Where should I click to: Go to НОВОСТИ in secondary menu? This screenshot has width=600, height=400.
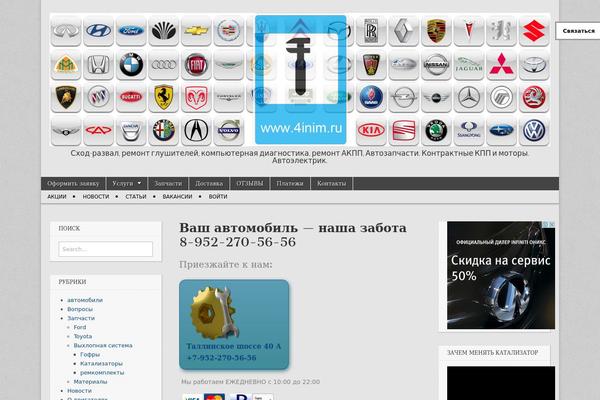click(x=96, y=196)
